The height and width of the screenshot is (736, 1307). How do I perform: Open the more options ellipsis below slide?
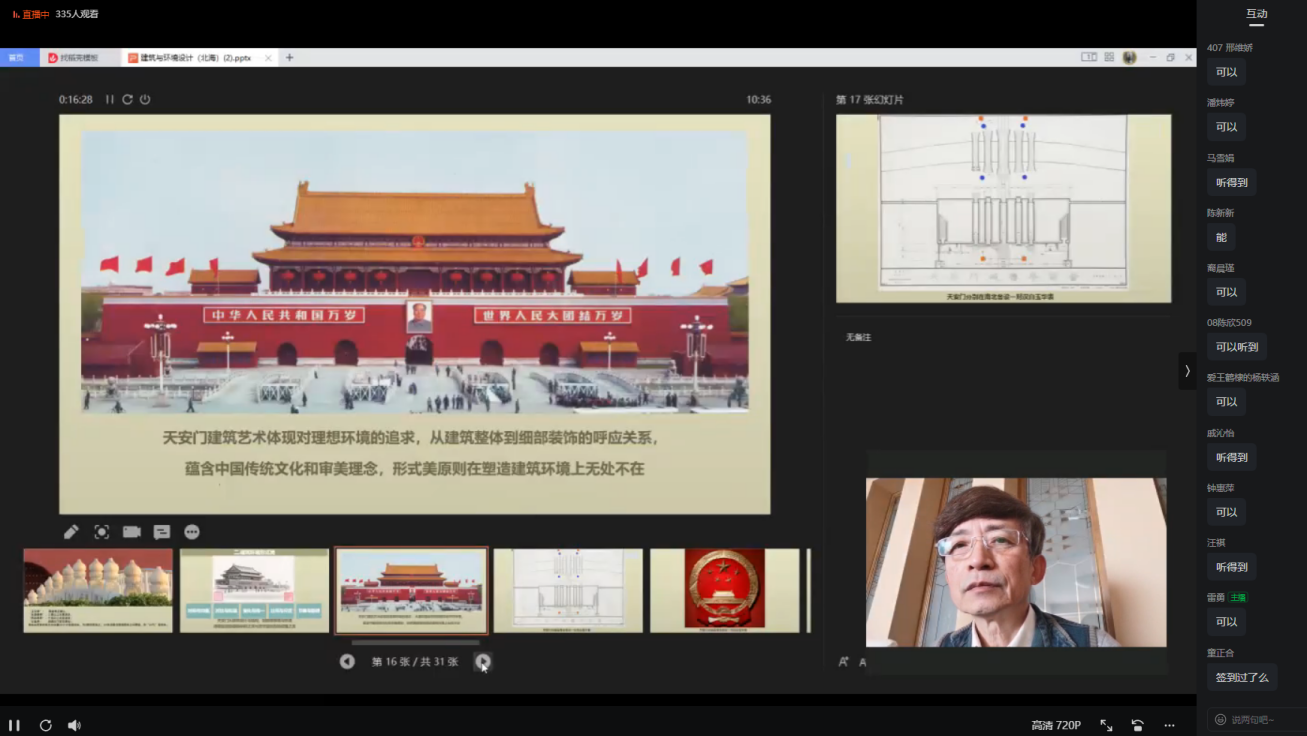point(192,532)
